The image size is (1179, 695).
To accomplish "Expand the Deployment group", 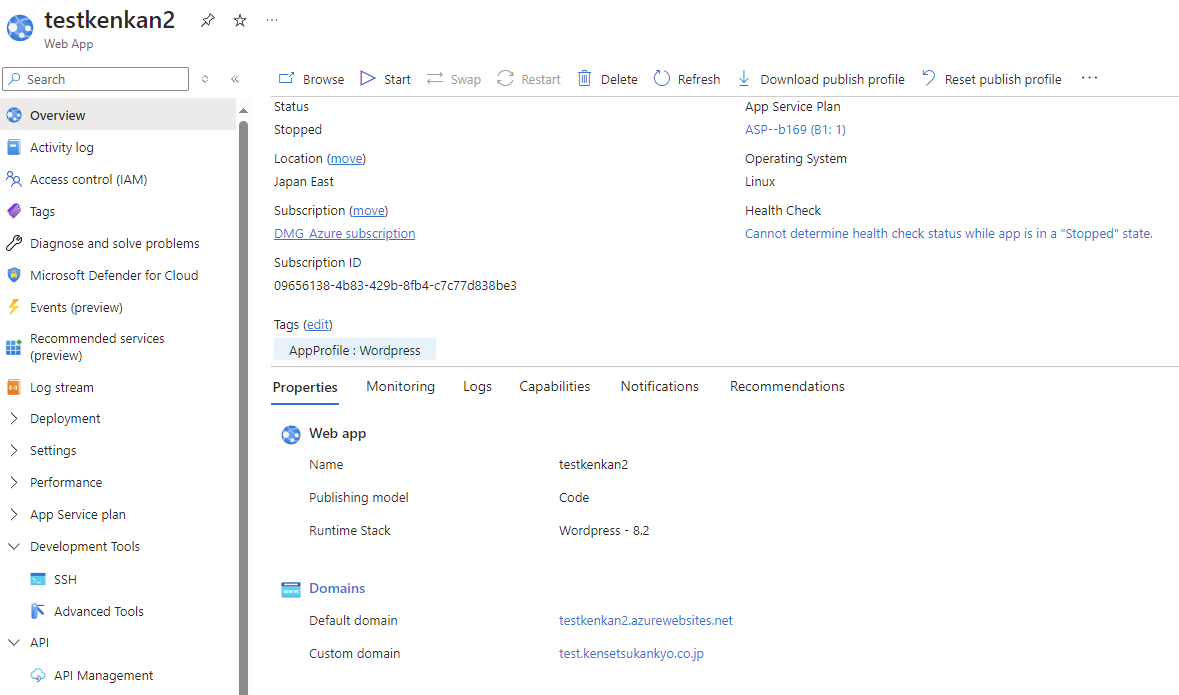I will pyautogui.click(x=14, y=418).
